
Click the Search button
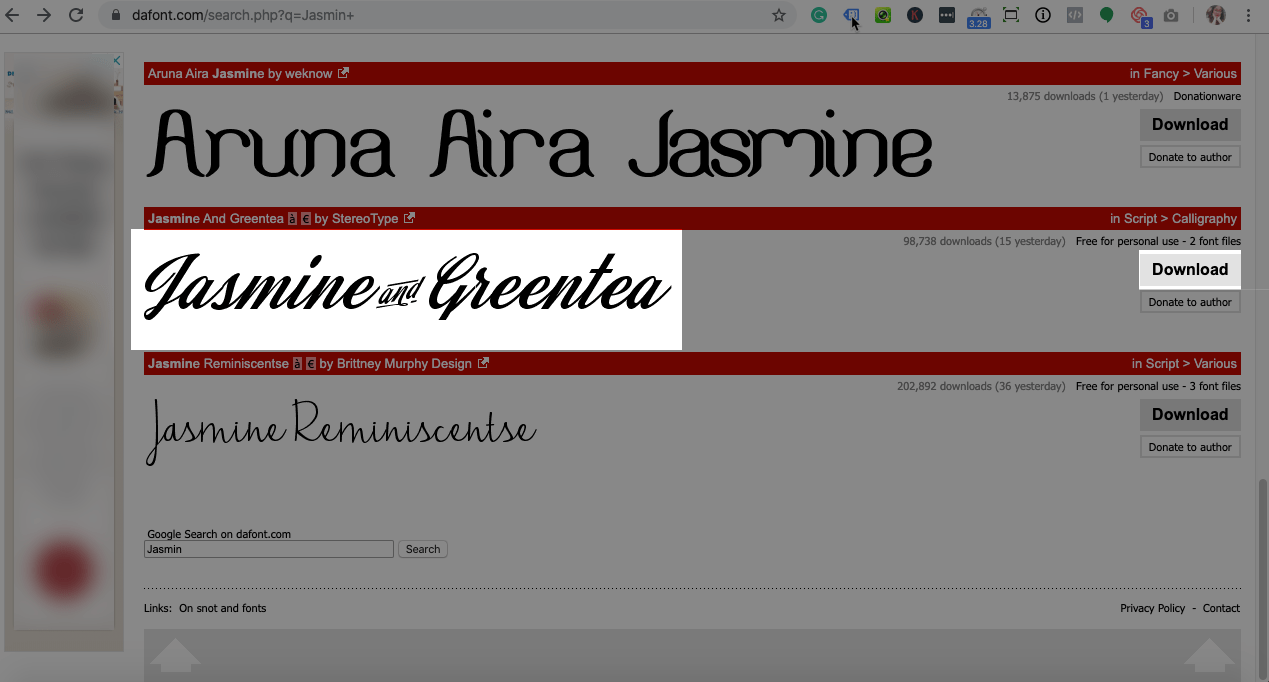tap(423, 549)
